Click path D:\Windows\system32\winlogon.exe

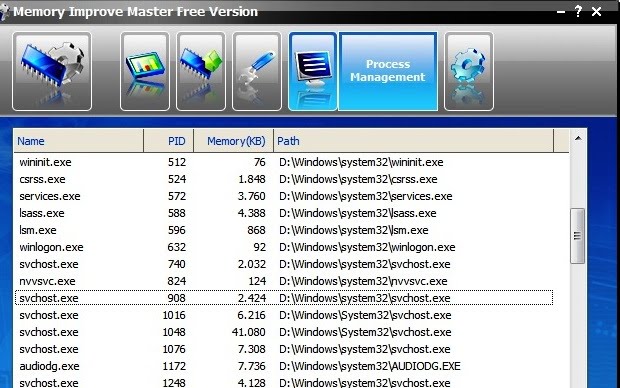367,247
